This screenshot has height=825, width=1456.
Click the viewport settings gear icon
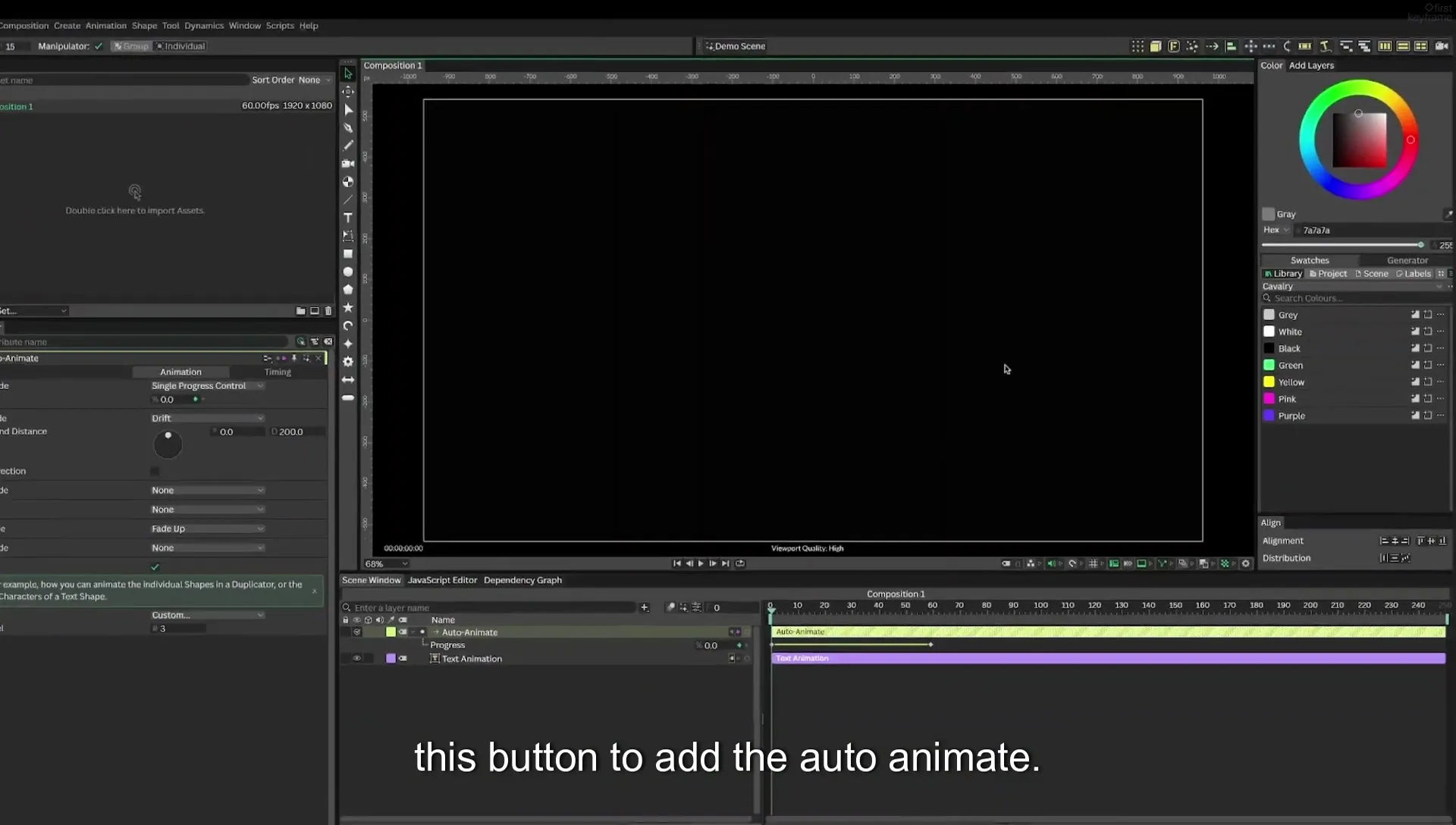tap(1245, 563)
